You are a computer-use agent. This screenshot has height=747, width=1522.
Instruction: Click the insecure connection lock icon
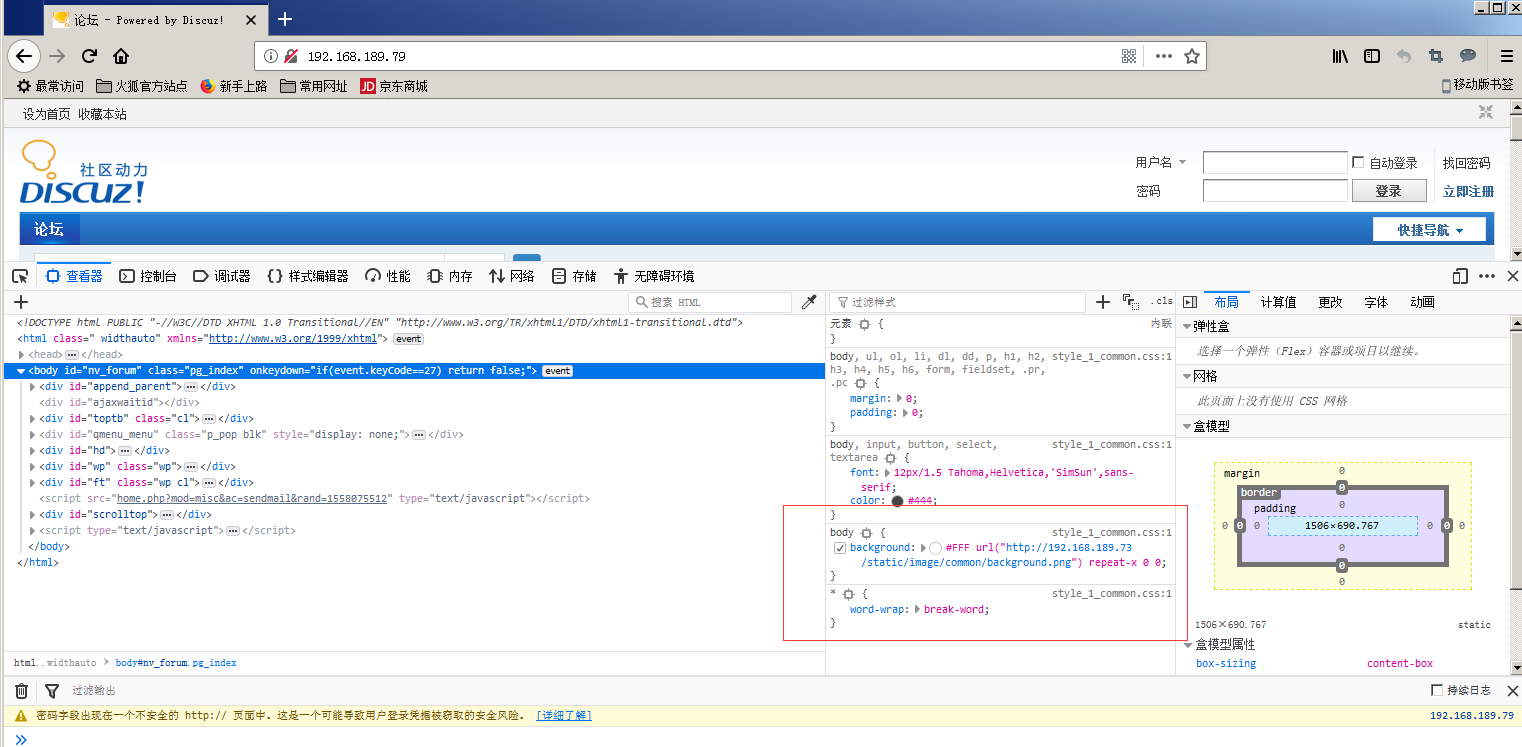pyautogui.click(x=291, y=56)
